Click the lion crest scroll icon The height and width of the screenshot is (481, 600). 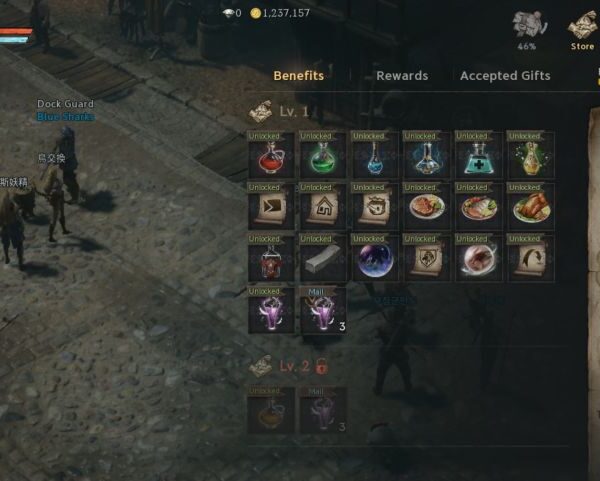click(426, 259)
